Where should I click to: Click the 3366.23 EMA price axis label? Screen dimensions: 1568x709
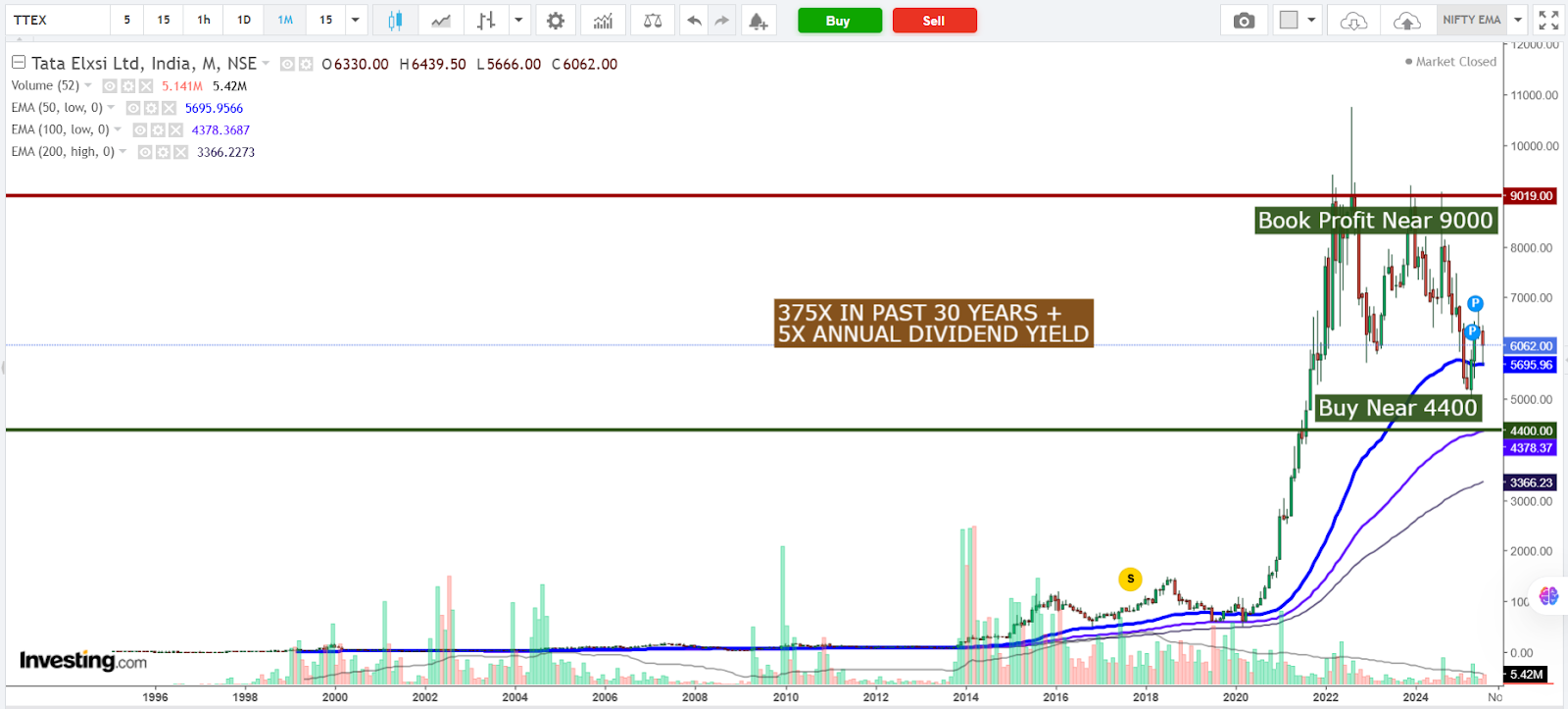[1531, 482]
